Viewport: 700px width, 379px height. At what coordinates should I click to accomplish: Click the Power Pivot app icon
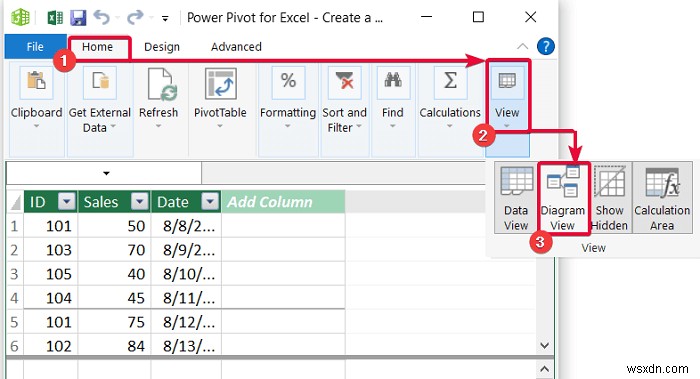(20, 17)
